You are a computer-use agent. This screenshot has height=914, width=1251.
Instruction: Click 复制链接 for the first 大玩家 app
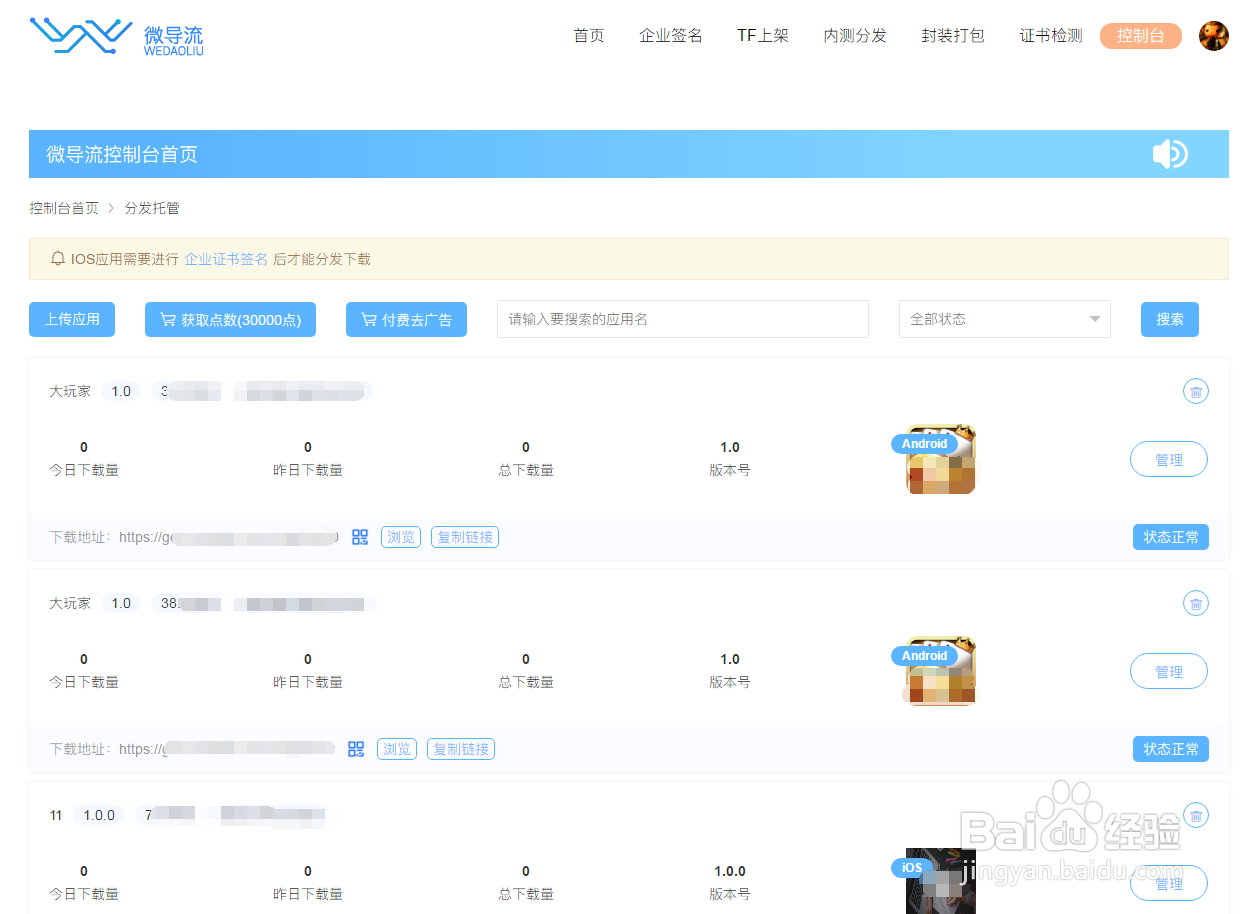pos(465,537)
